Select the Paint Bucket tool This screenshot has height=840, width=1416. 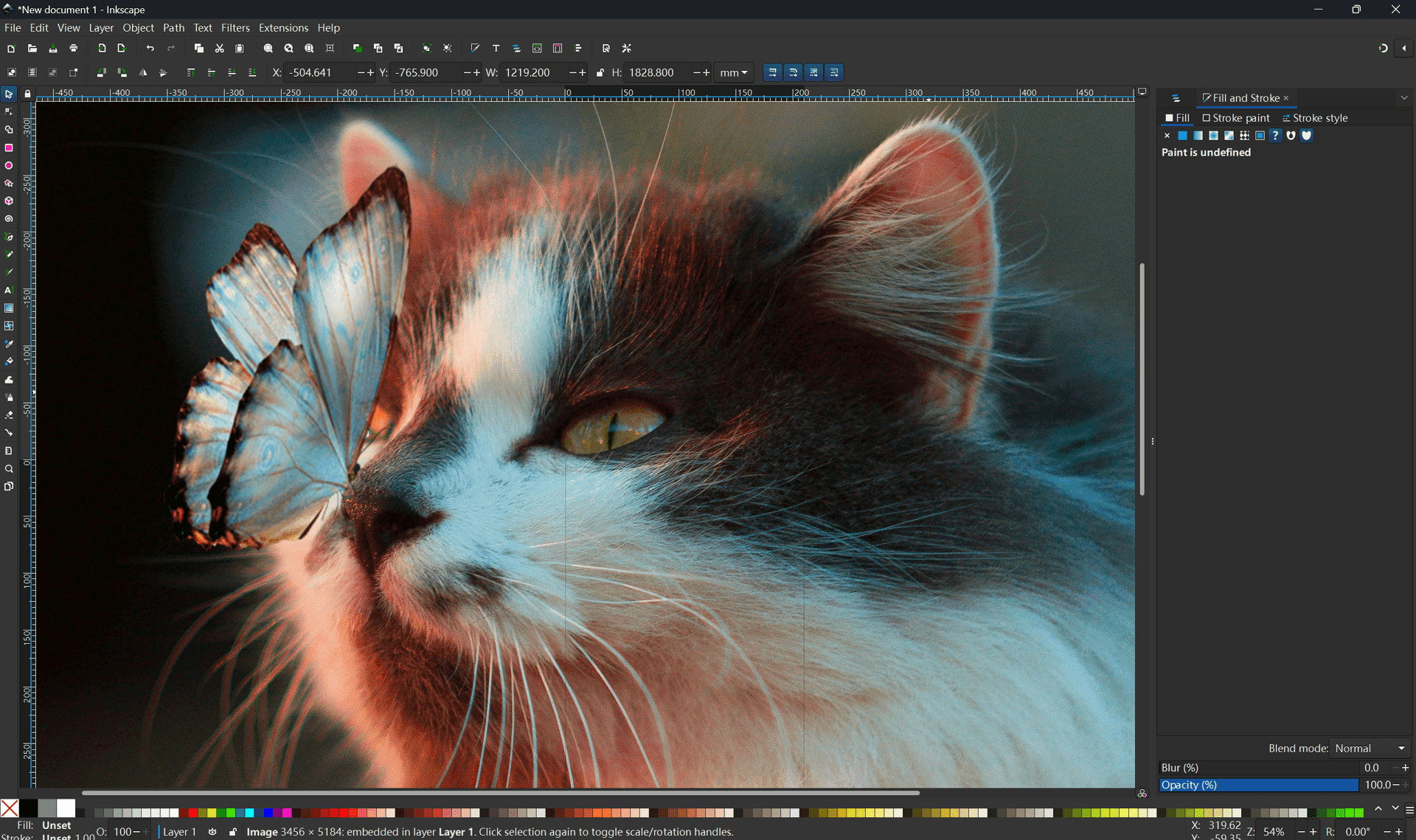tap(9, 361)
